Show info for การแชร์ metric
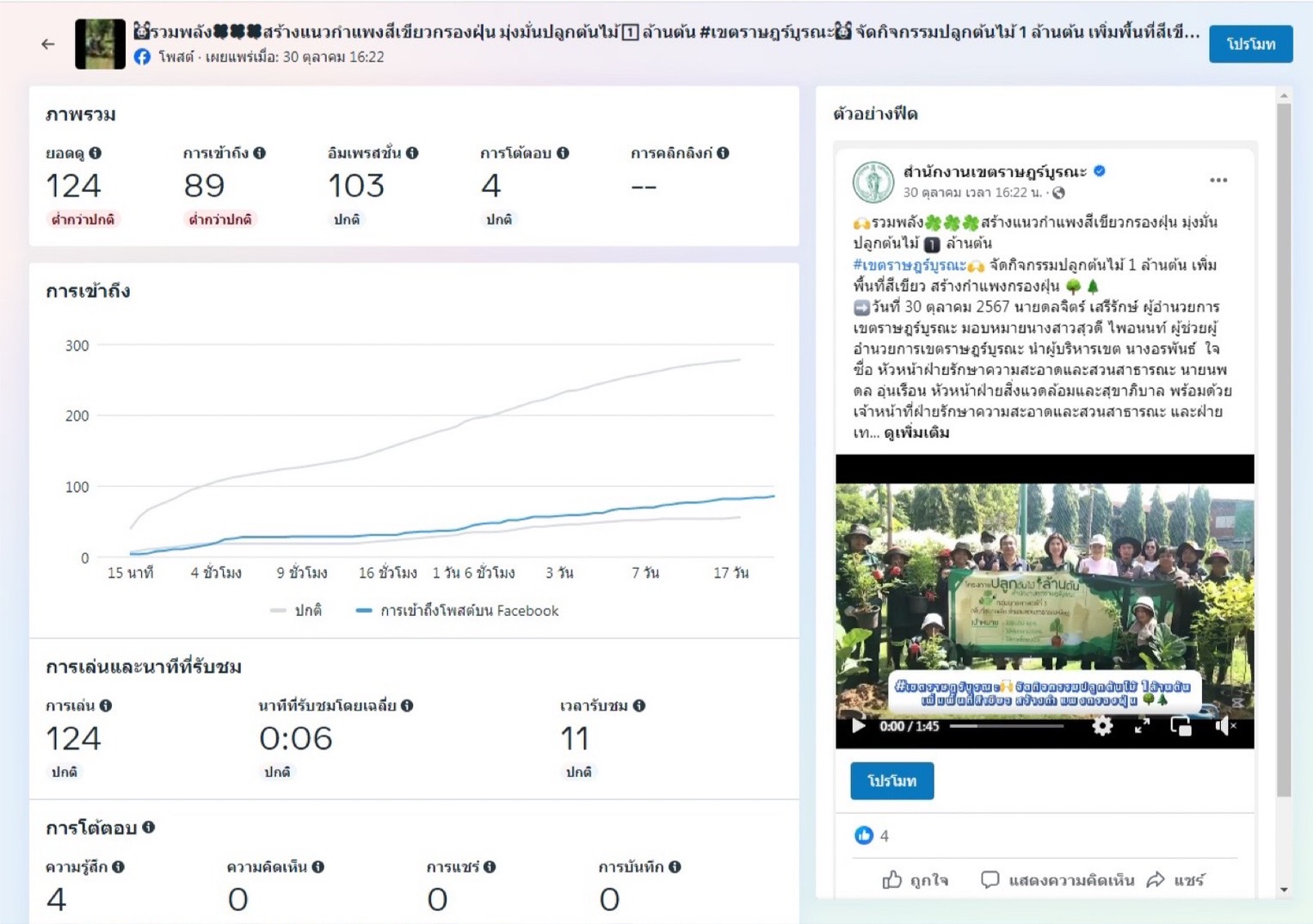This screenshot has width=1313, height=924. click(489, 867)
